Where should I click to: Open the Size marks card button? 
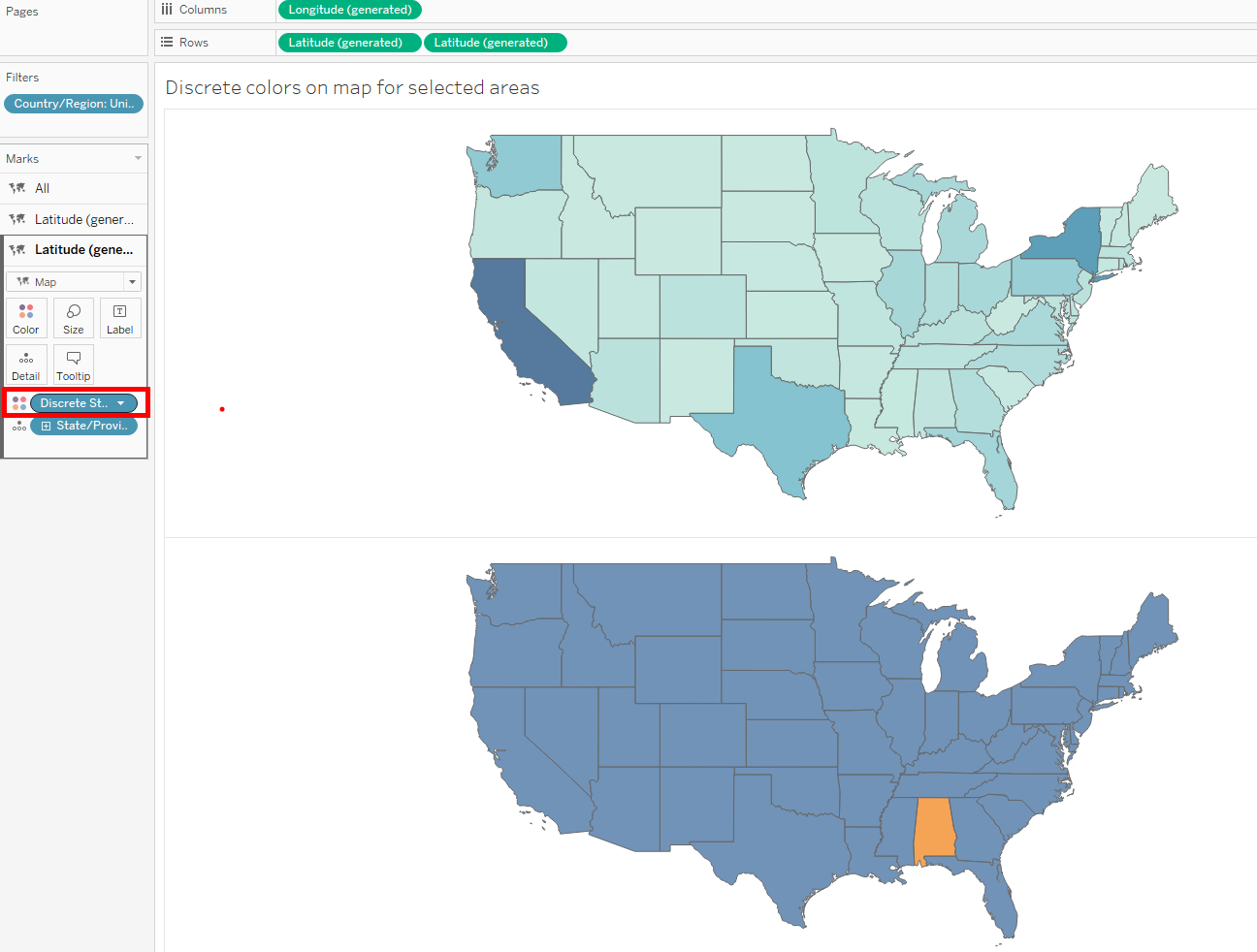[x=74, y=318]
